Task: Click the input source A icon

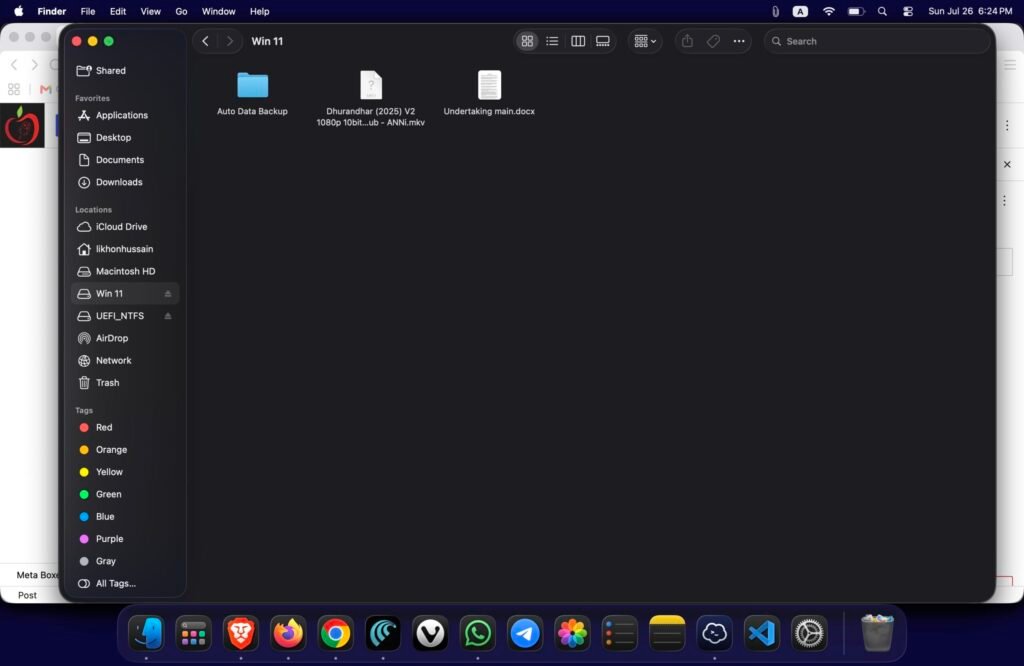Action: click(x=800, y=11)
